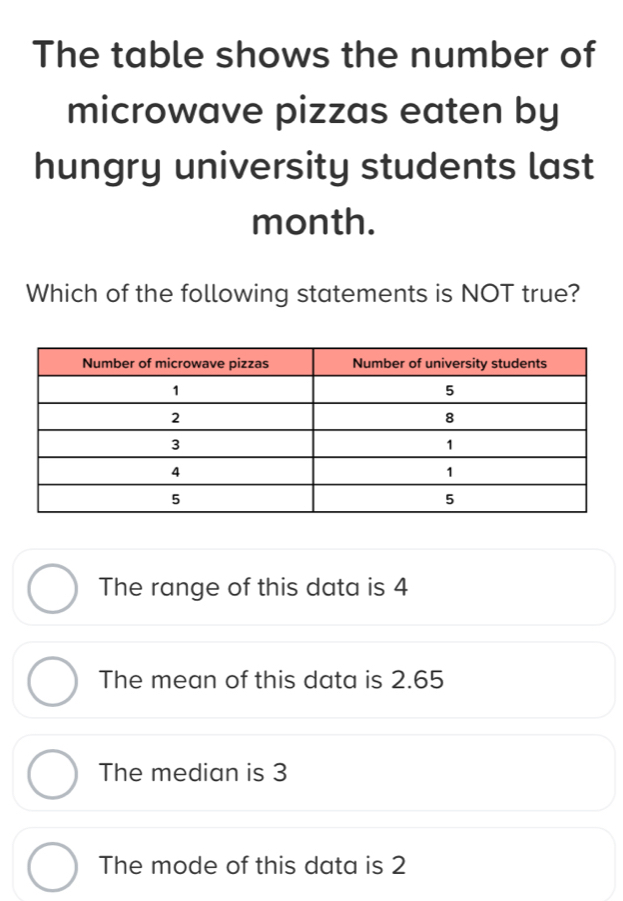Click "Number of university students" column header

click(449, 362)
